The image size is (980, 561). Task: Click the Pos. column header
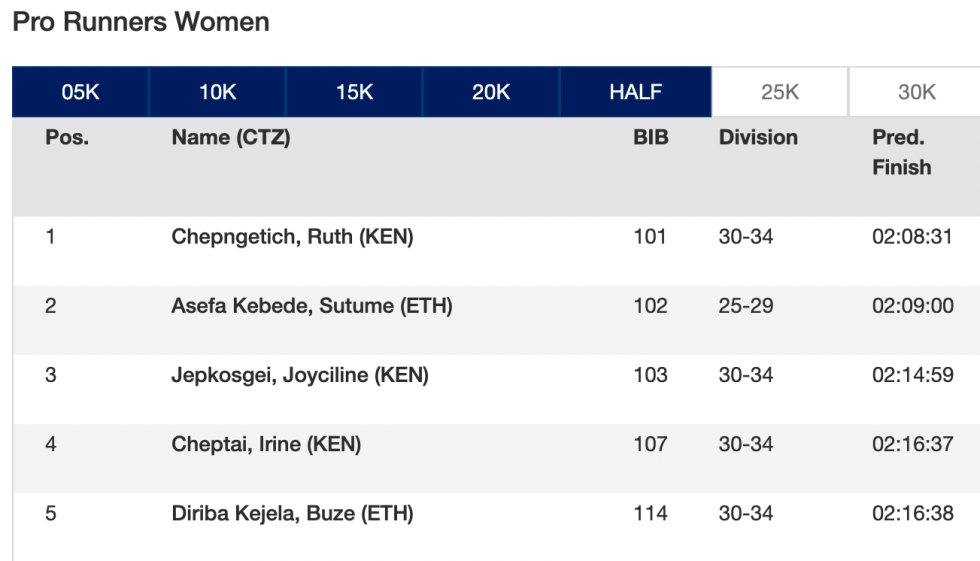point(67,138)
